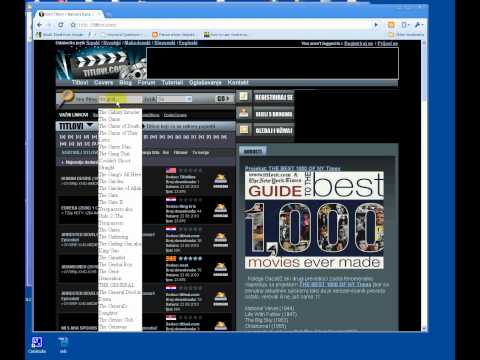Click the magnifying glass search icon
This screenshot has width=480, height=360.
(x=66, y=98)
